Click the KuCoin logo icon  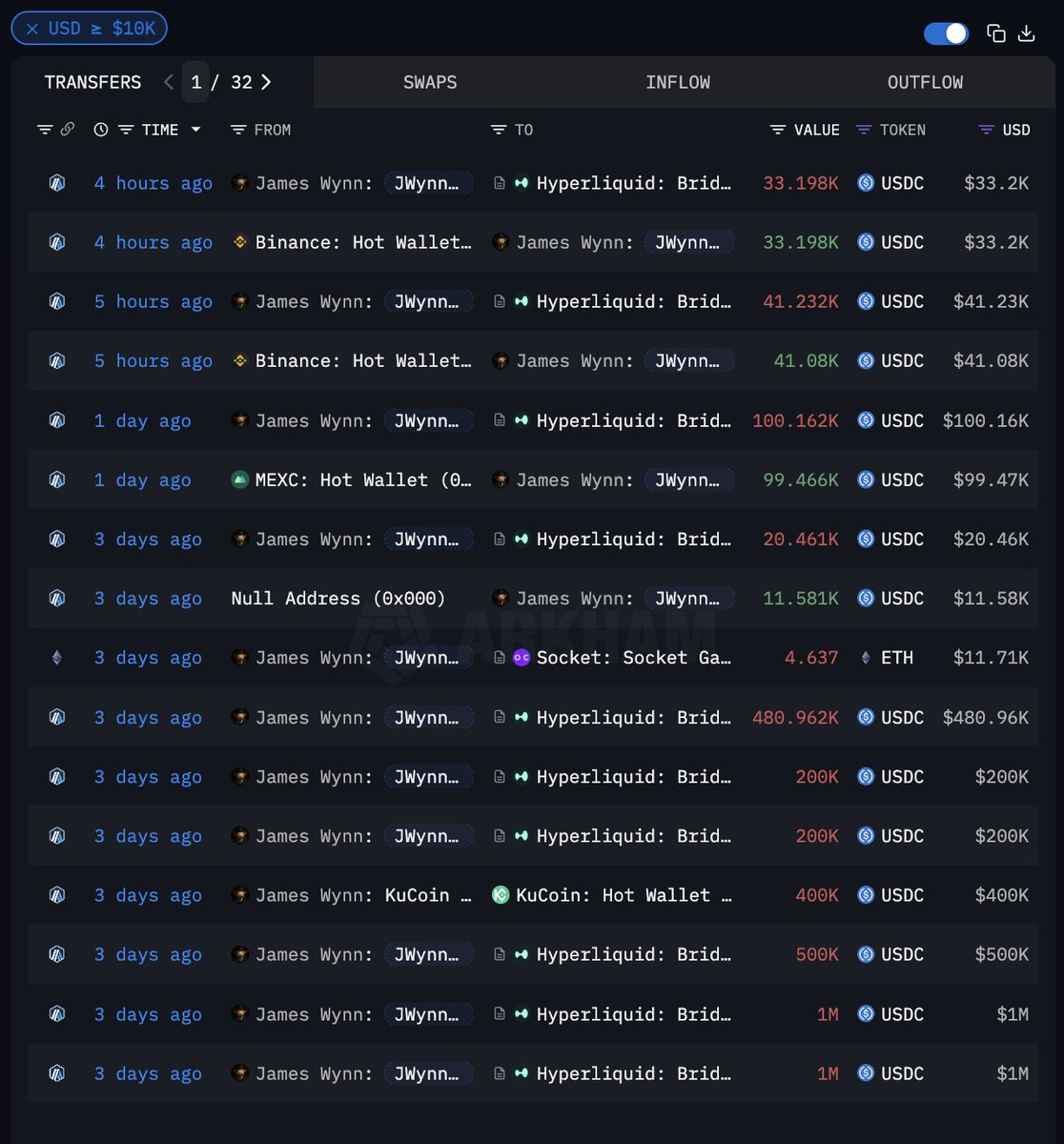501,895
